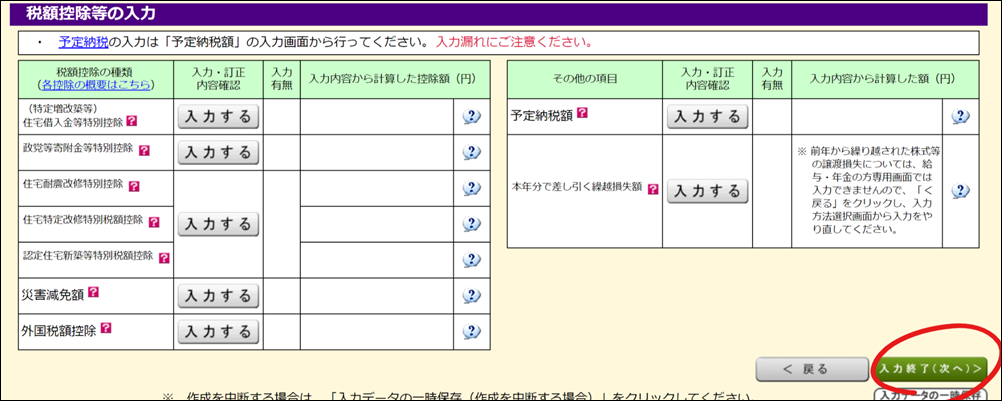Click red question mark beside 住宅特定改修特別税額控除

tap(154, 222)
